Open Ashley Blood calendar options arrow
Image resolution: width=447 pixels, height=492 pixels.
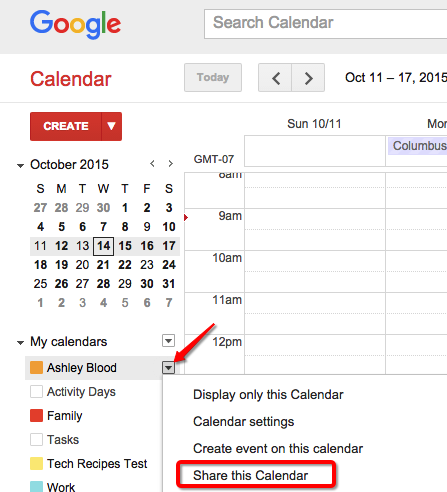tap(169, 368)
